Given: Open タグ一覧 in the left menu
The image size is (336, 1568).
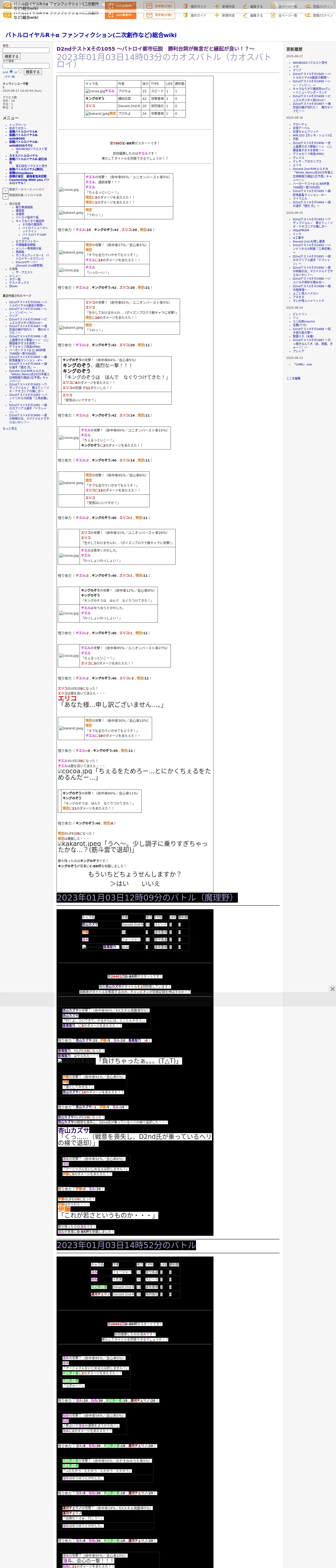Looking at the screenshot, I should click(x=15, y=279).
